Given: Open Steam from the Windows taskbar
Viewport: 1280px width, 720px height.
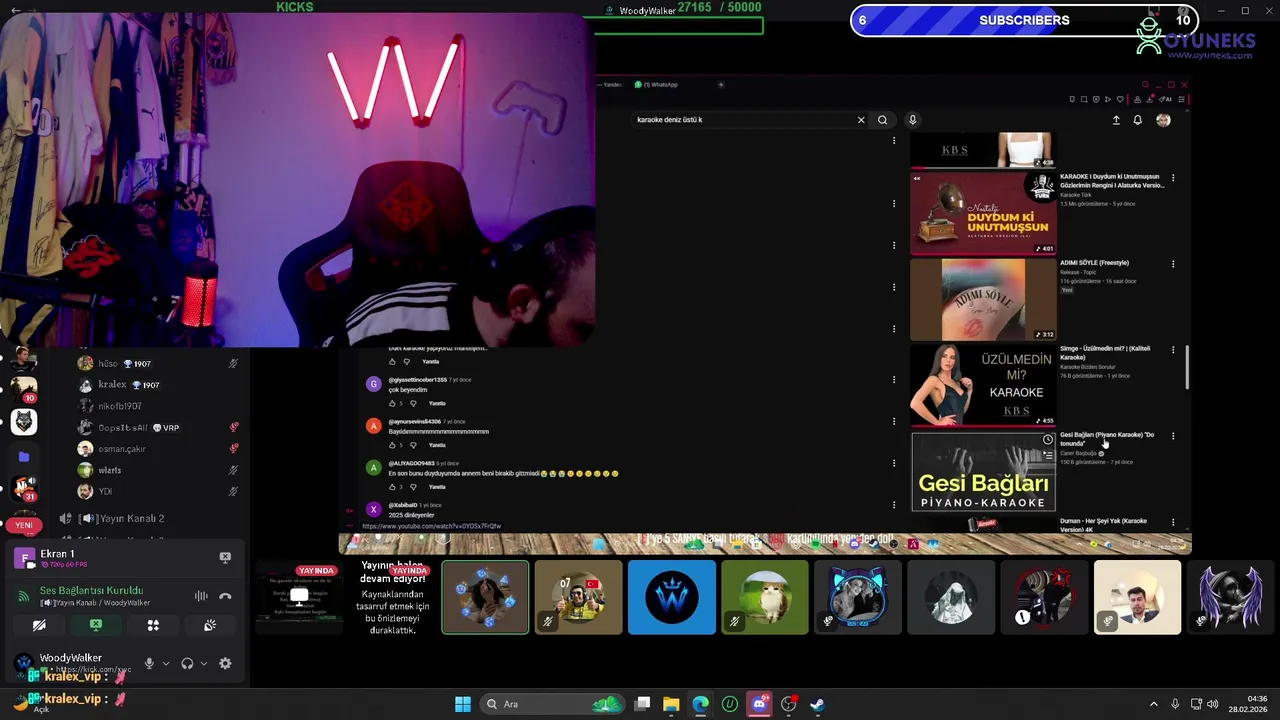Looking at the screenshot, I should click(817, 704).
